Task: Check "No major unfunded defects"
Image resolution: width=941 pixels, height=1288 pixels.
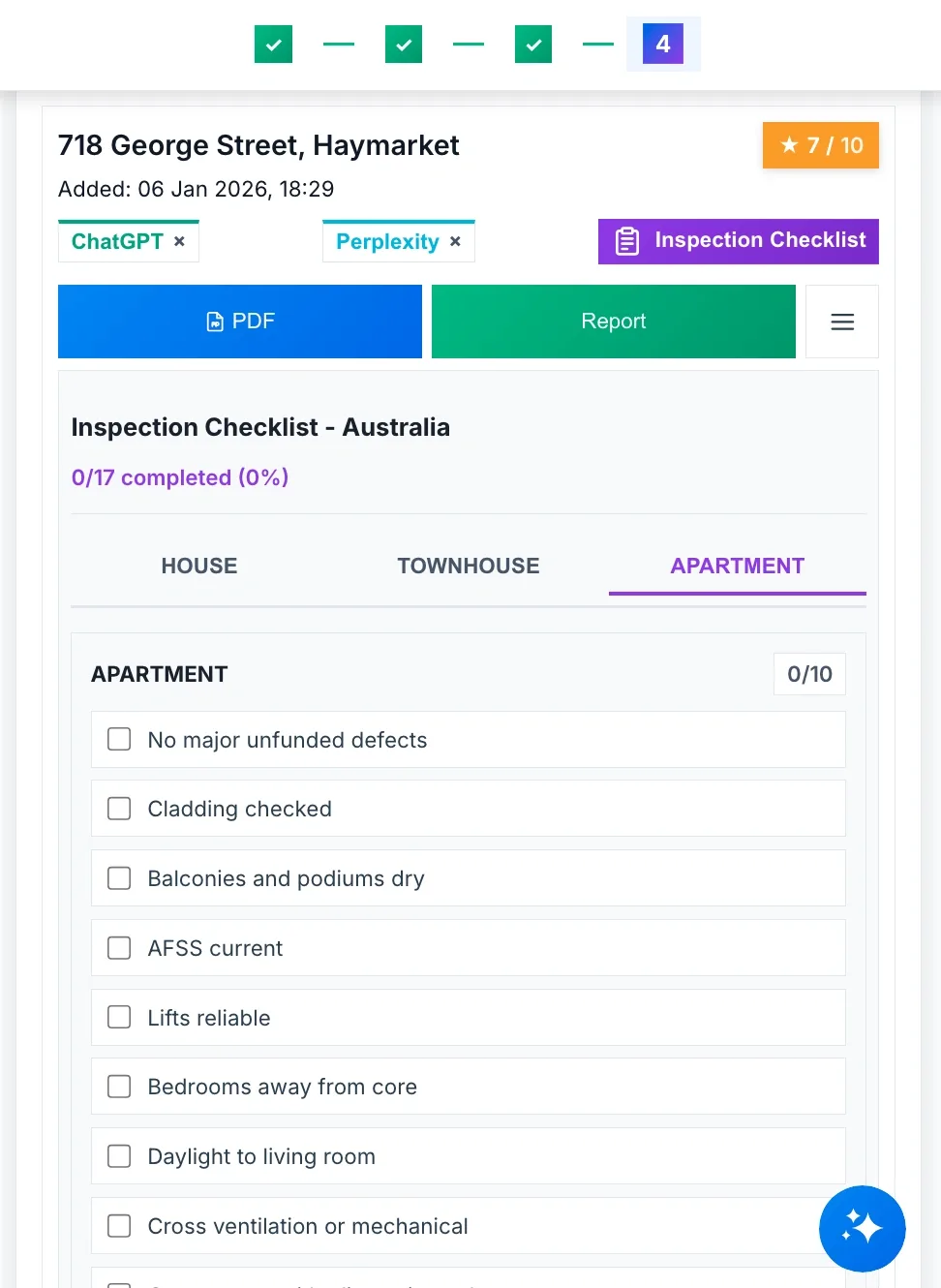Action: click(119, 740)
